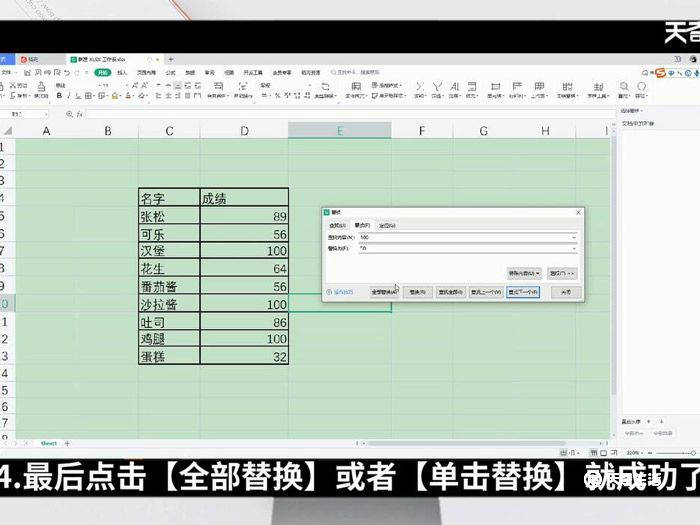Image resolution: width=700 pixels, height=525 pixels.
Task: Open the special content dropdown button in dialog
Action: pos(524,273)
